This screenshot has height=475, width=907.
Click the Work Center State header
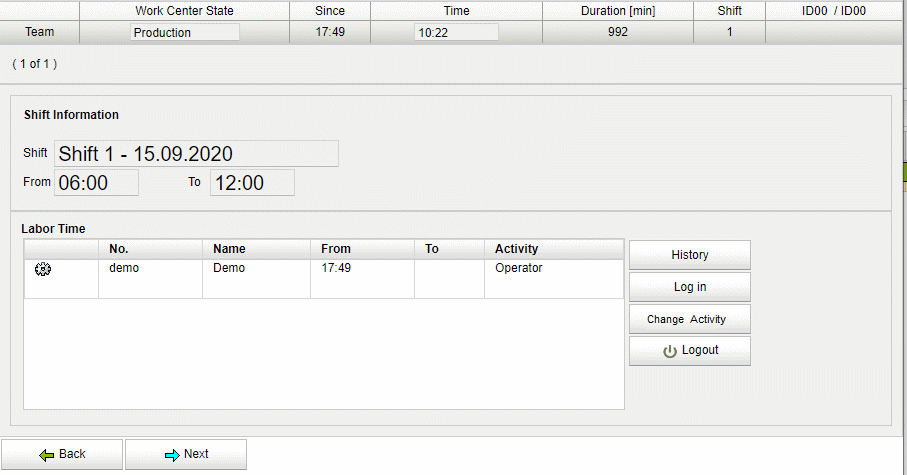185,10
